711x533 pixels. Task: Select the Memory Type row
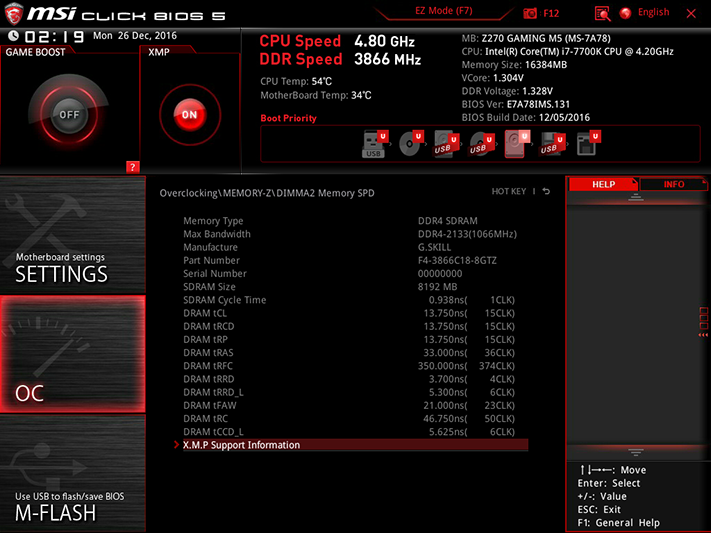click(x=351, y=221)
